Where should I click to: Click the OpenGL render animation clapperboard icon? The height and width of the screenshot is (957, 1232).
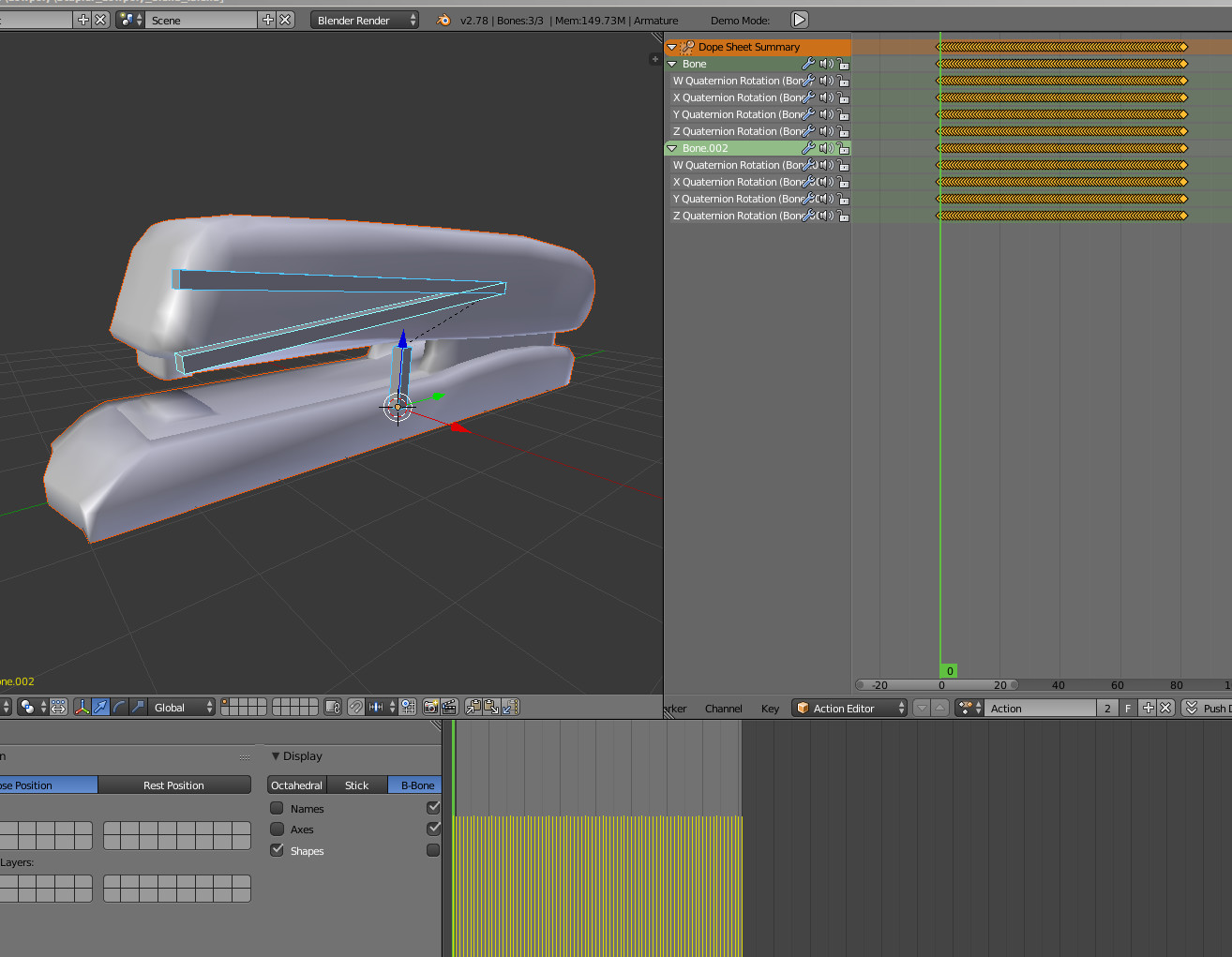[449, 707]
